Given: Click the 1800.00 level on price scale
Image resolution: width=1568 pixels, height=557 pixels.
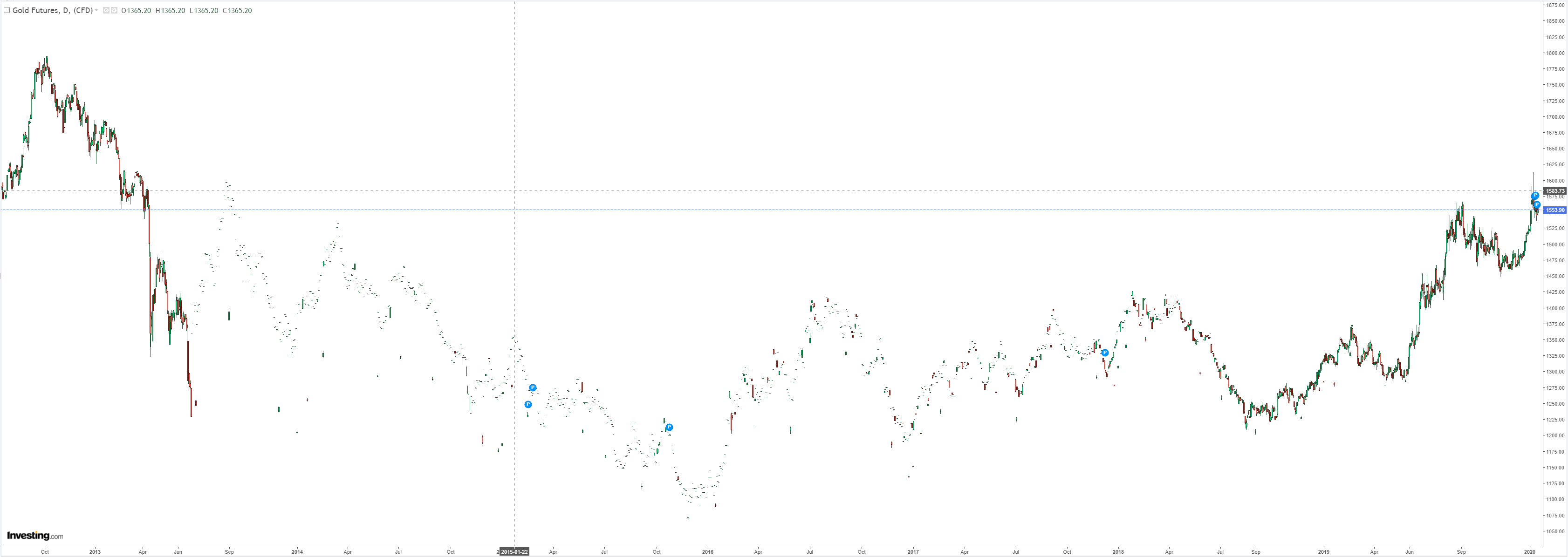Looking at the screenshot, I should [x=1555, y=53].
